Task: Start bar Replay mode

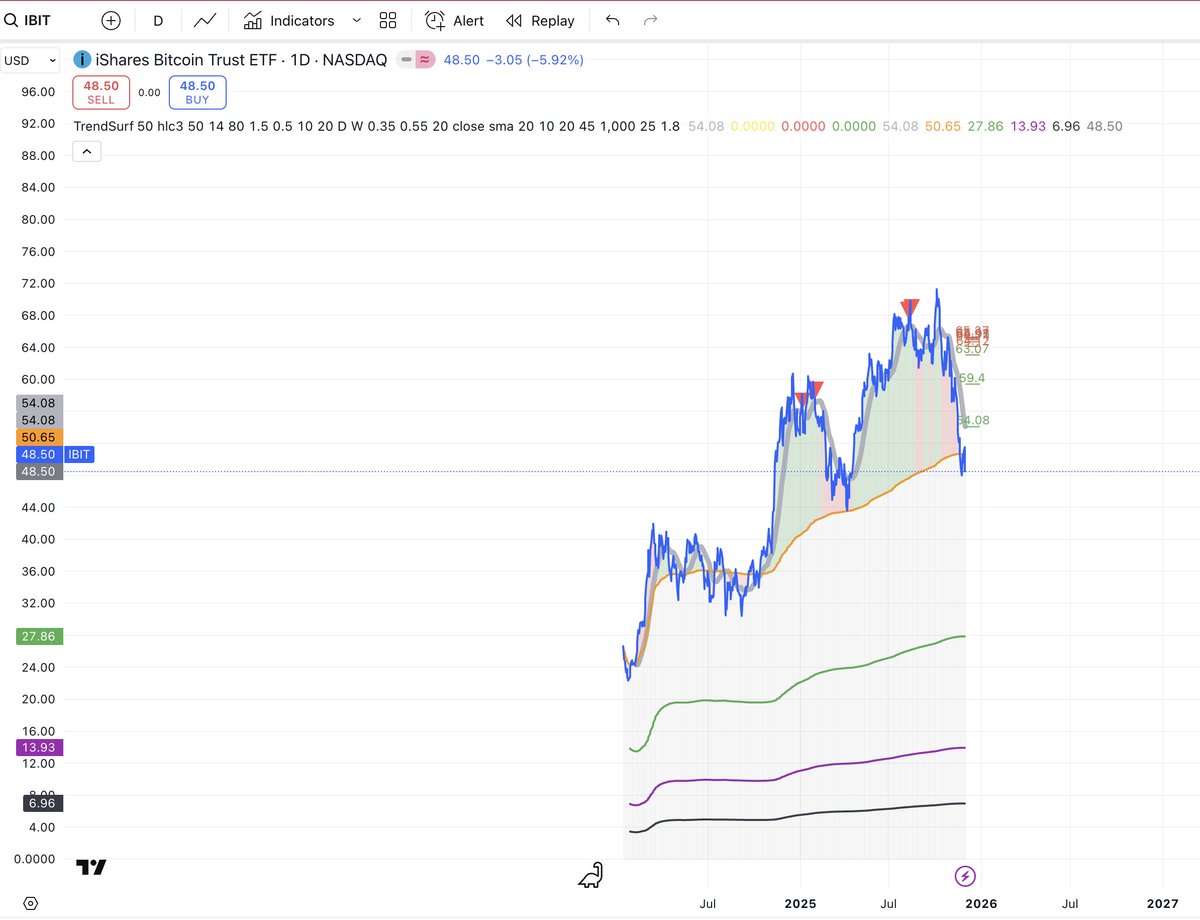Action: (540, 20)
